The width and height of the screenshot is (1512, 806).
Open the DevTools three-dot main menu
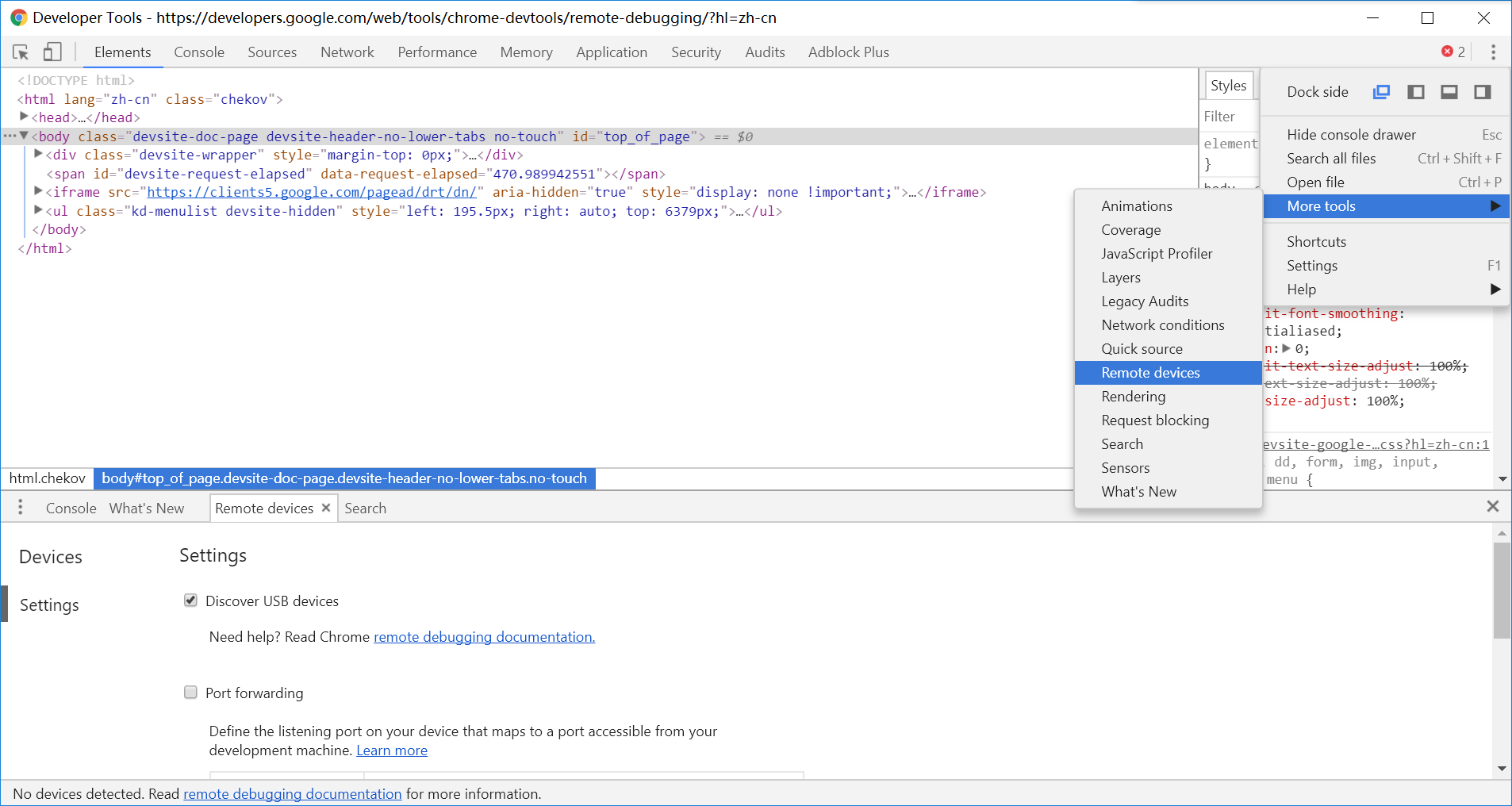point(1493,52)
